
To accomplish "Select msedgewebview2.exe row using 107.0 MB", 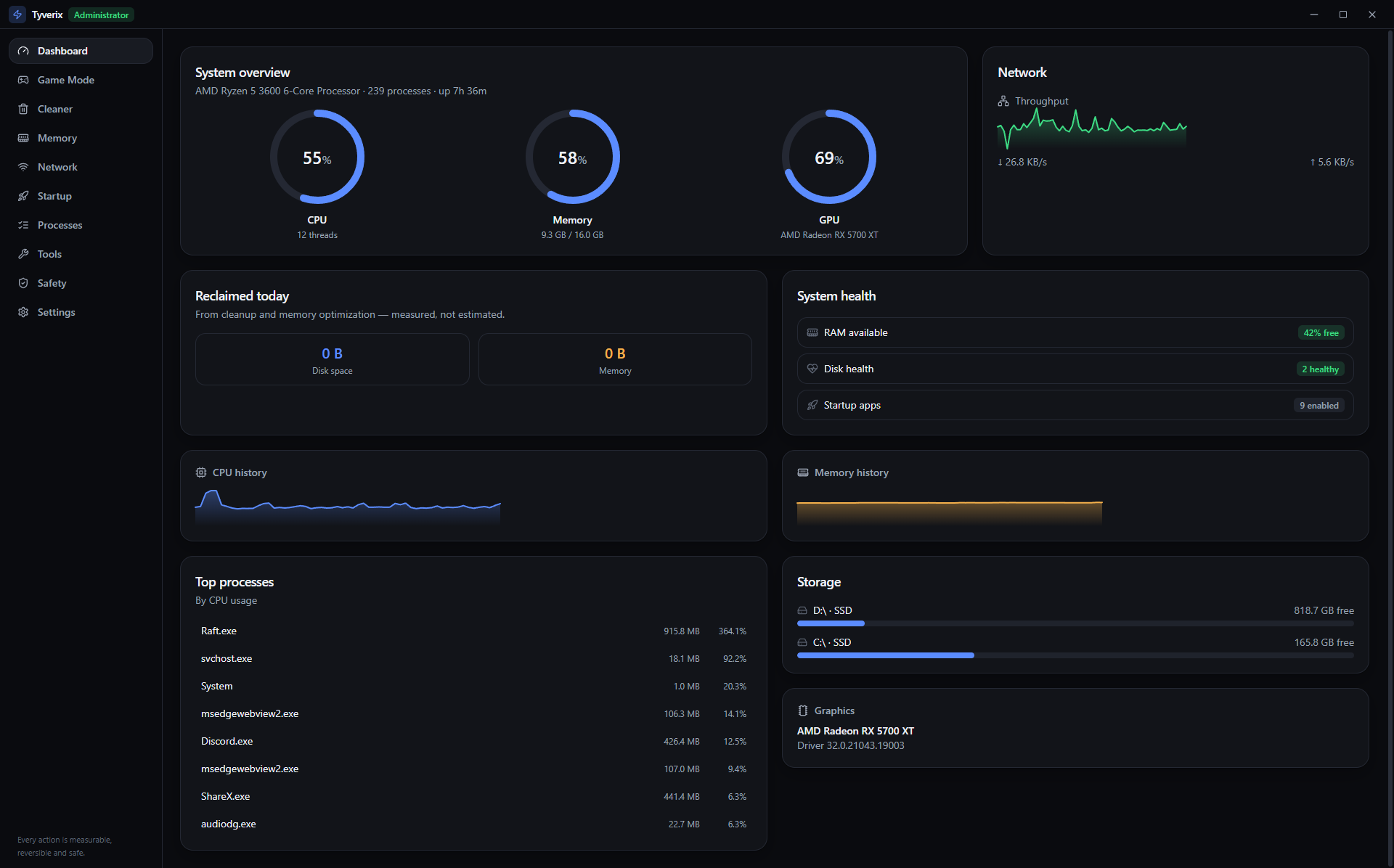I will [x=473, y=769].
